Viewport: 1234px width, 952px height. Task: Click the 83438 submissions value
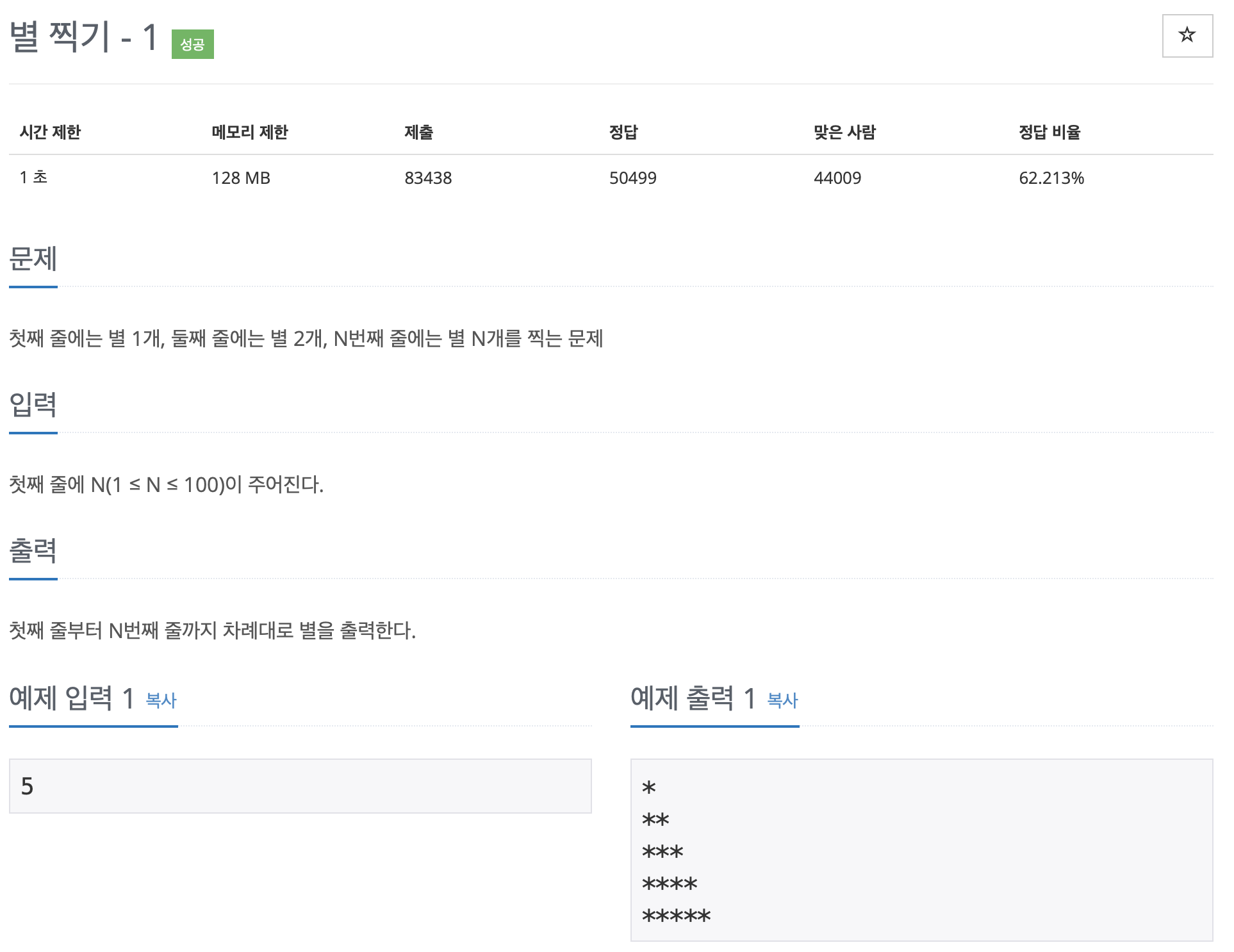click(x=428, y=178)
